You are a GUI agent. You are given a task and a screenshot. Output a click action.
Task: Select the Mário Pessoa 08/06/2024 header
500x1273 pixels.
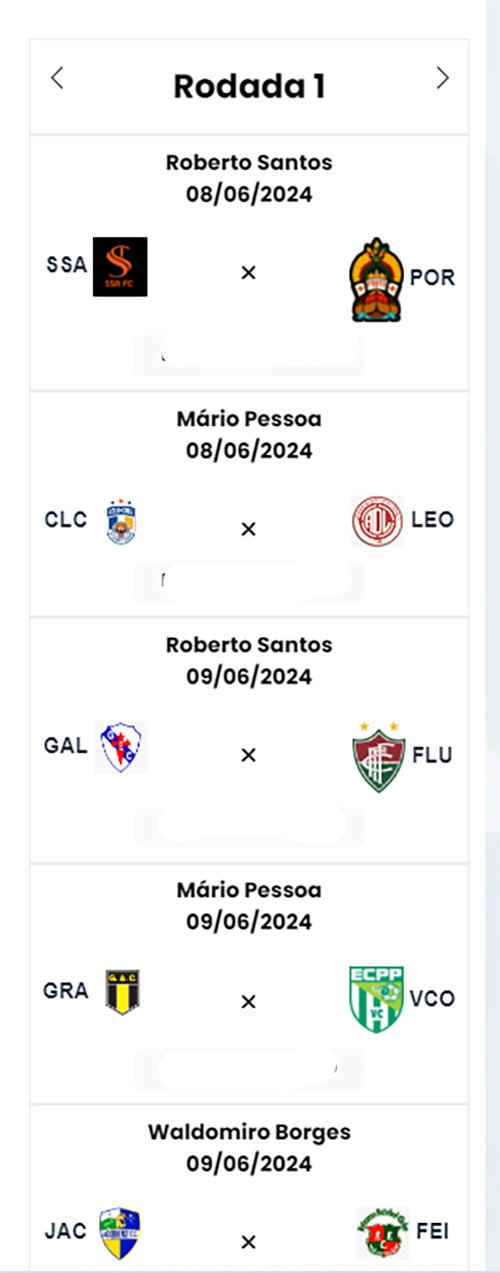[x=249, y=435]
